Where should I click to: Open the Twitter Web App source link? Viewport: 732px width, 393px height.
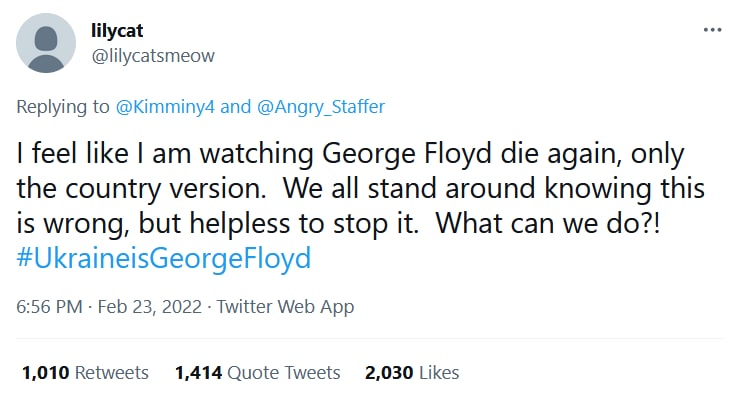(x=285, y=307)
